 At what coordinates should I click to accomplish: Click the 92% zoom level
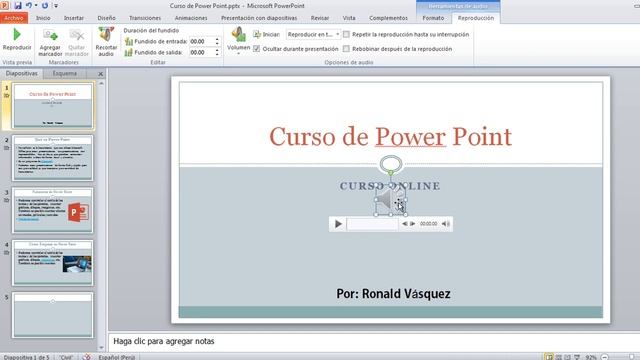click(591, 357)
